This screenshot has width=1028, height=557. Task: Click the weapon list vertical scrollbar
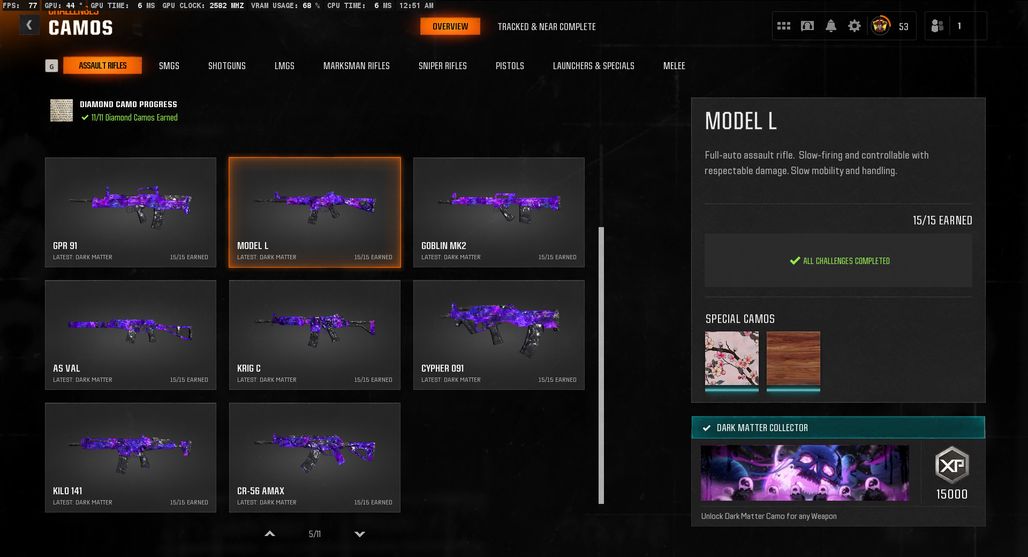[601, 365]
